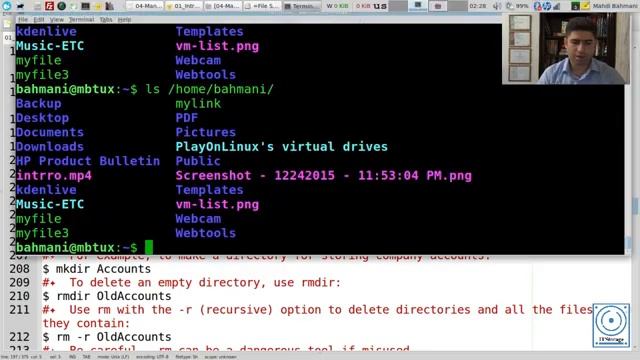The image size is (640, 360).
Task: Click the webcam video overlay
Action: tap(566, 48)
